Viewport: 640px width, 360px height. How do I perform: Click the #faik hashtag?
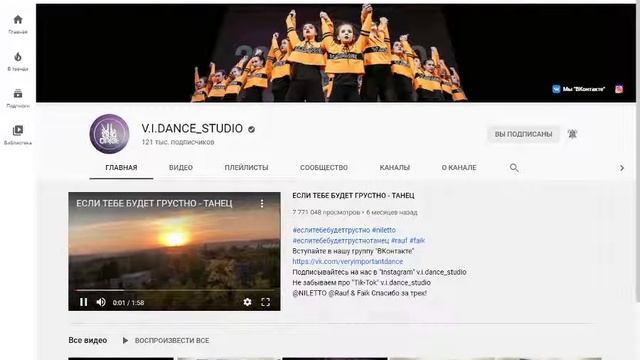click(417, 240)
